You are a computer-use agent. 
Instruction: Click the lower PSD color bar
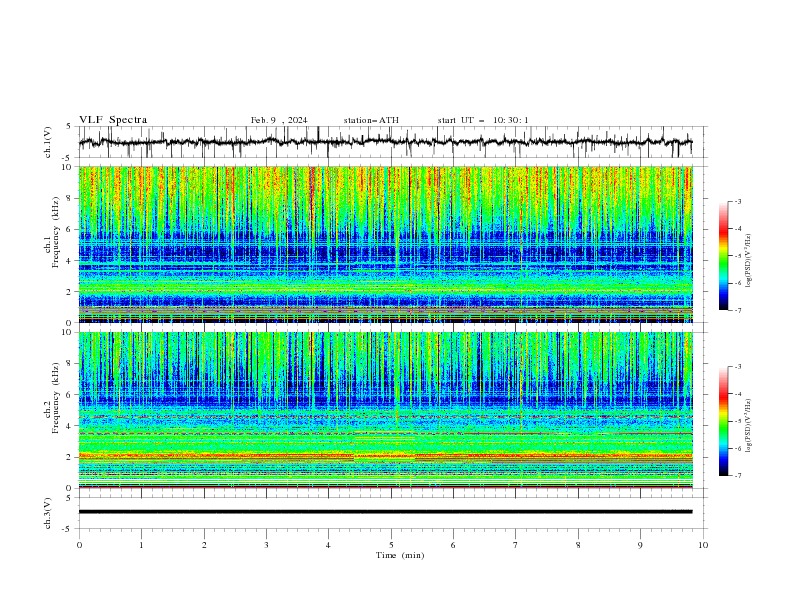click(724, 421)
